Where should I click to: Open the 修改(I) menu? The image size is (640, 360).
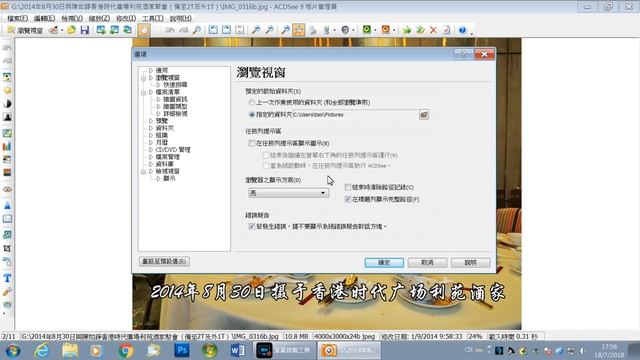pyautogui.click(x=126, y=18)
